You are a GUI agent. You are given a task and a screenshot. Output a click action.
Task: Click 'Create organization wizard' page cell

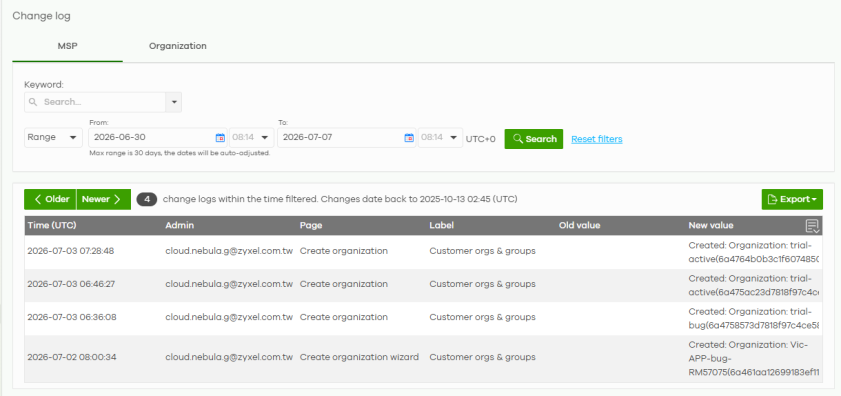359,357
